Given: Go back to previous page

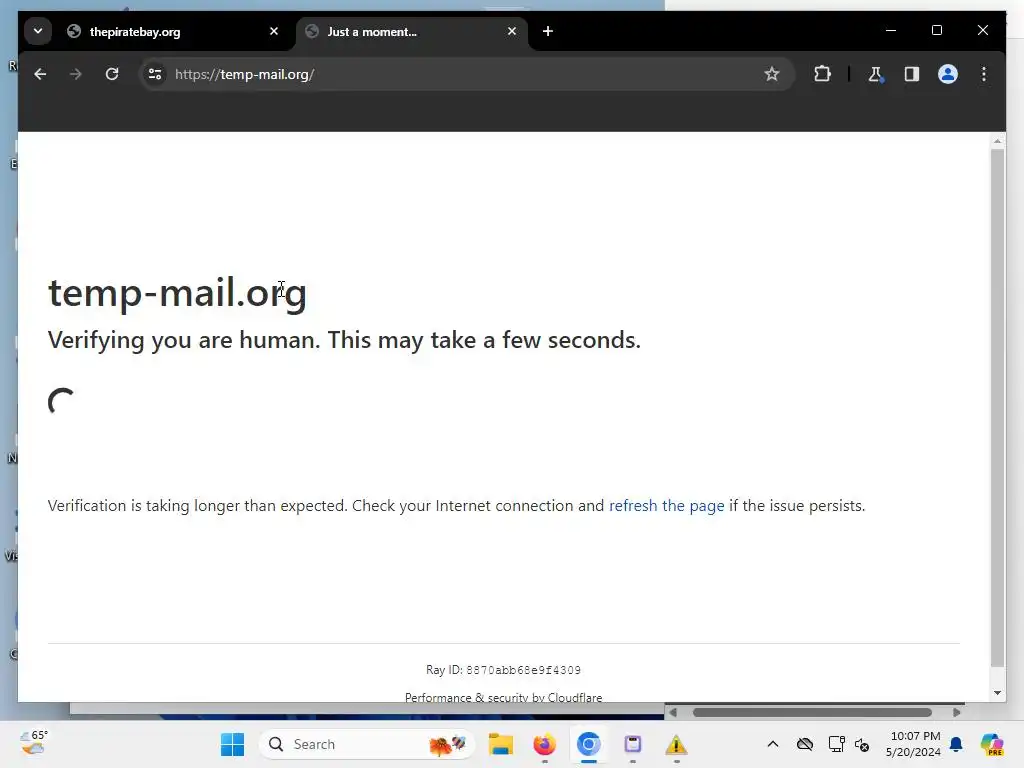Looking at the screenshot, I should click(40, 74).
